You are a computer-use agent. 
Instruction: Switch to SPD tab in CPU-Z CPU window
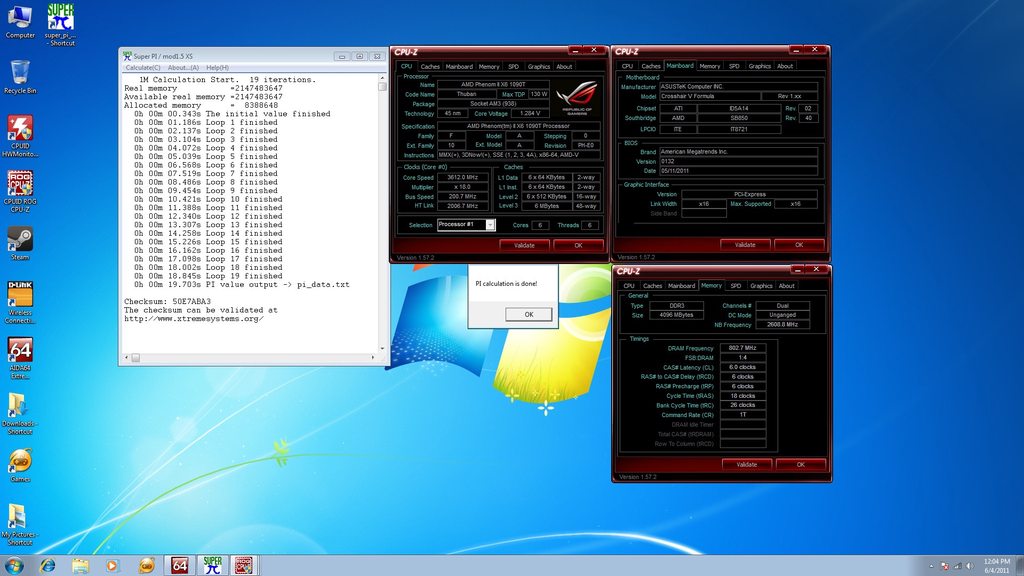point(513,67)
